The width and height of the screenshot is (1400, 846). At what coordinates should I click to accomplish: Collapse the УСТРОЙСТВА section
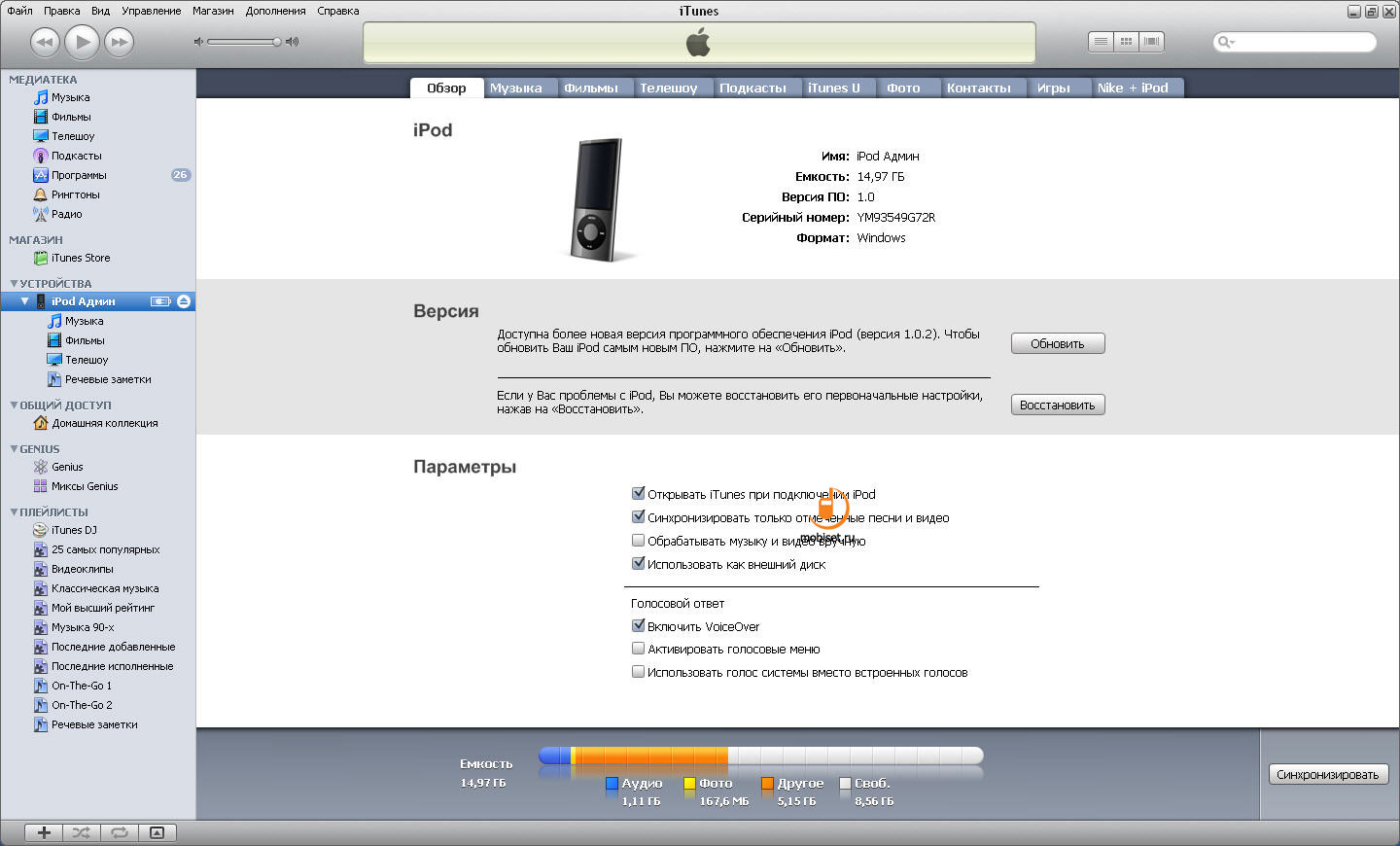click(x=14, y=284)
